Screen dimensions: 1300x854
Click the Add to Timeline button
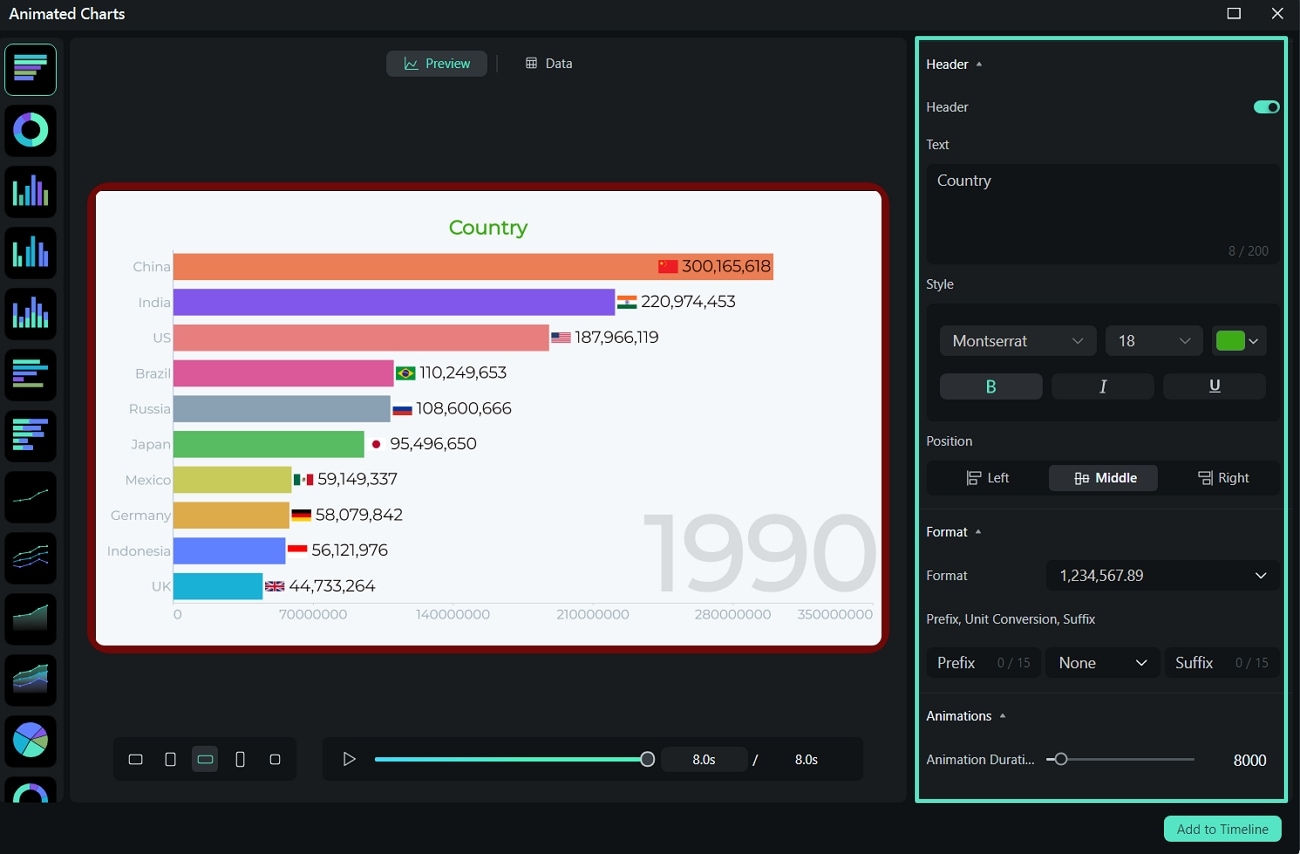(x=1221, y=828)
